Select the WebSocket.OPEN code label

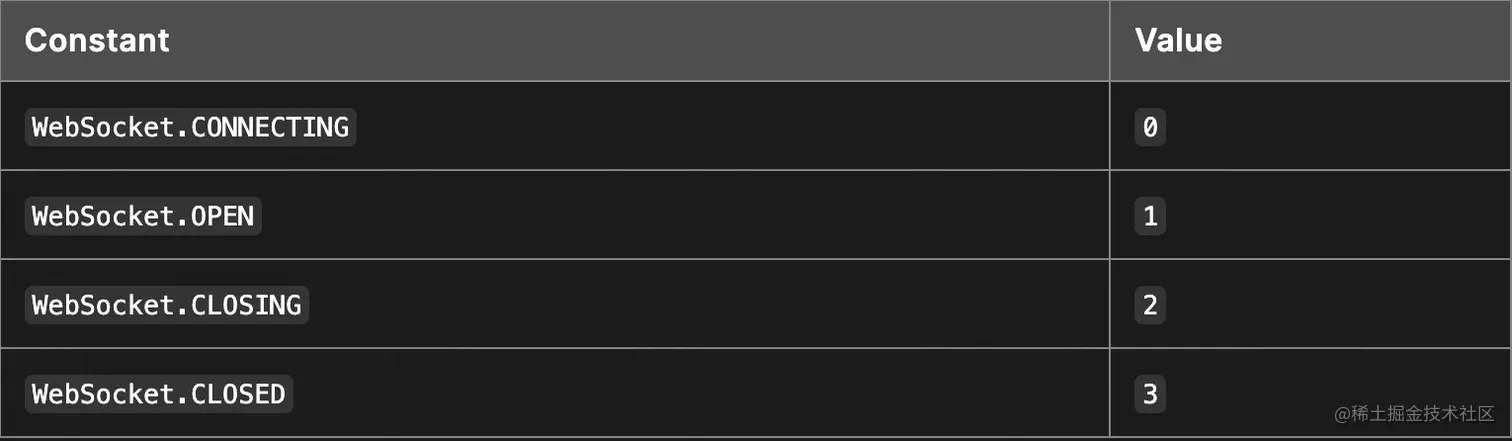(143, 216)
